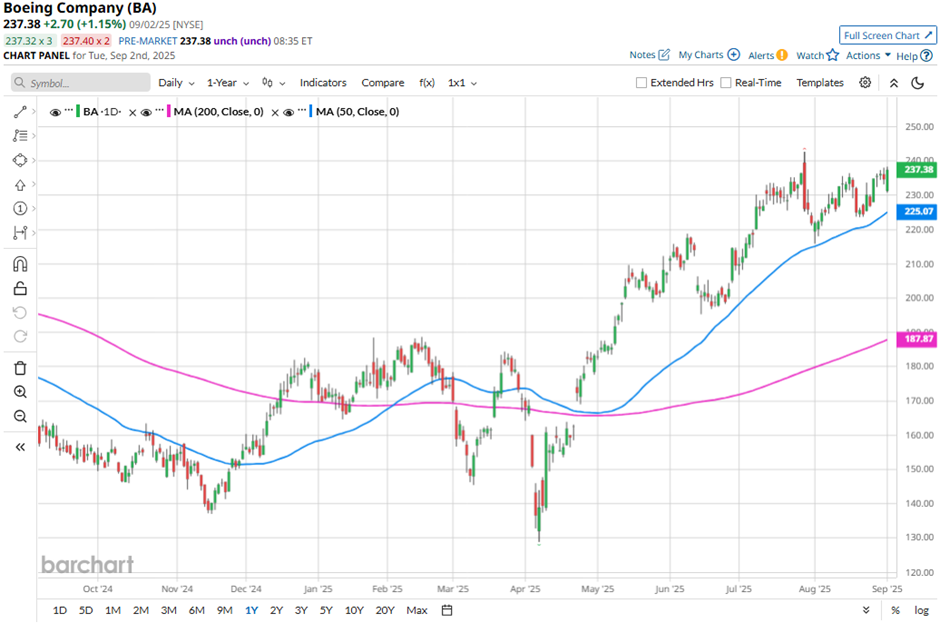Switch to dark mode moon icon
The height and width of the screenshot is (623, 940).
point(917,83)
